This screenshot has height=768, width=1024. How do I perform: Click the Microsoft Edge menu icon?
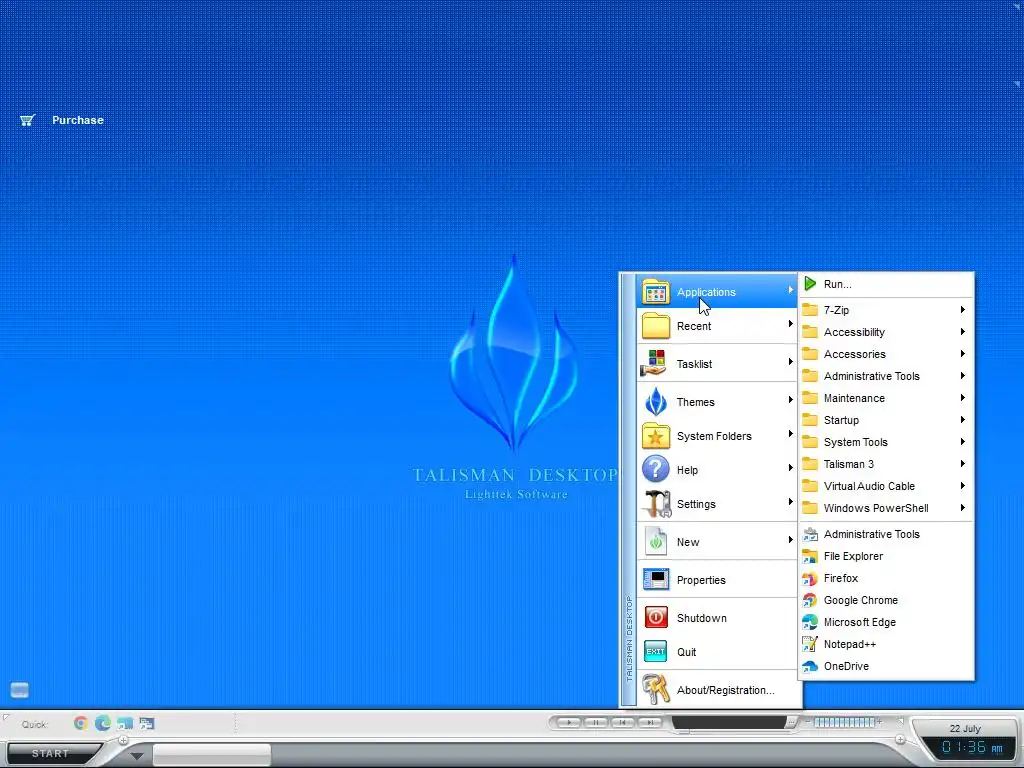pyautogui.click(x=810, y=622)
